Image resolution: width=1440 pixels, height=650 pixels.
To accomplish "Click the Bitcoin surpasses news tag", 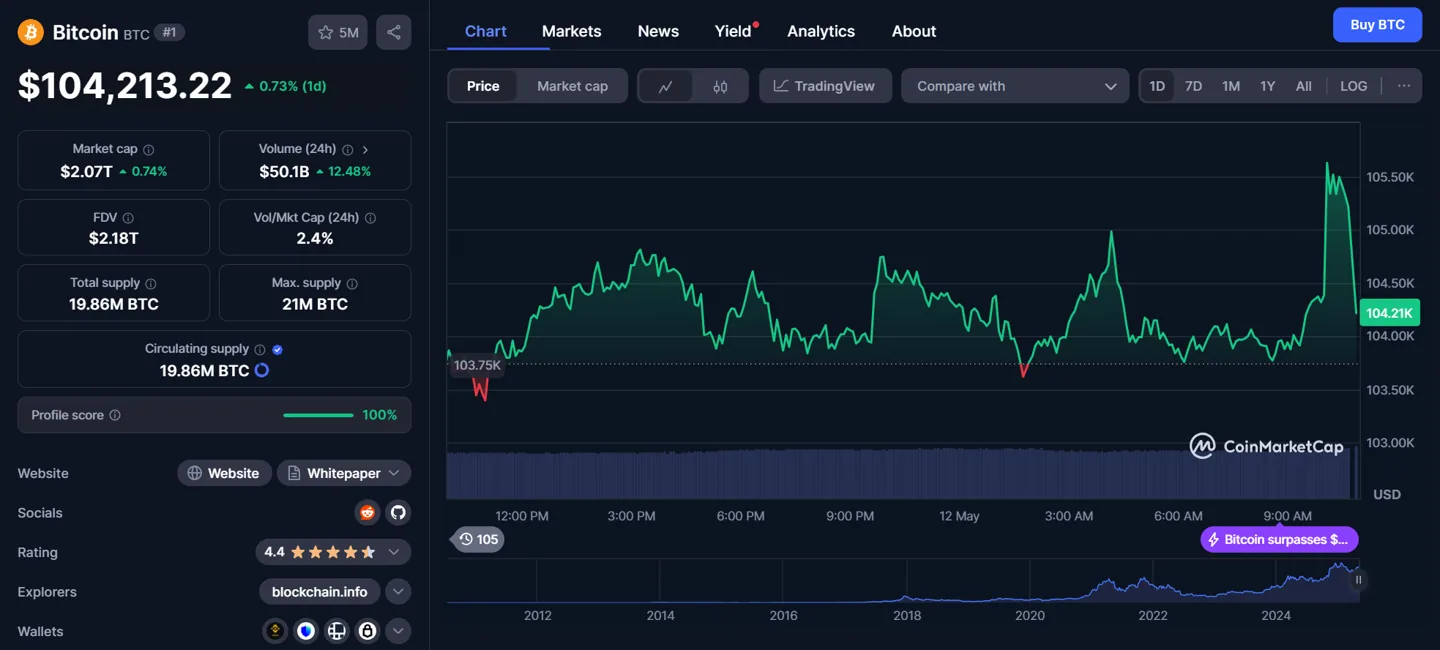I will tap(1279, 539).
